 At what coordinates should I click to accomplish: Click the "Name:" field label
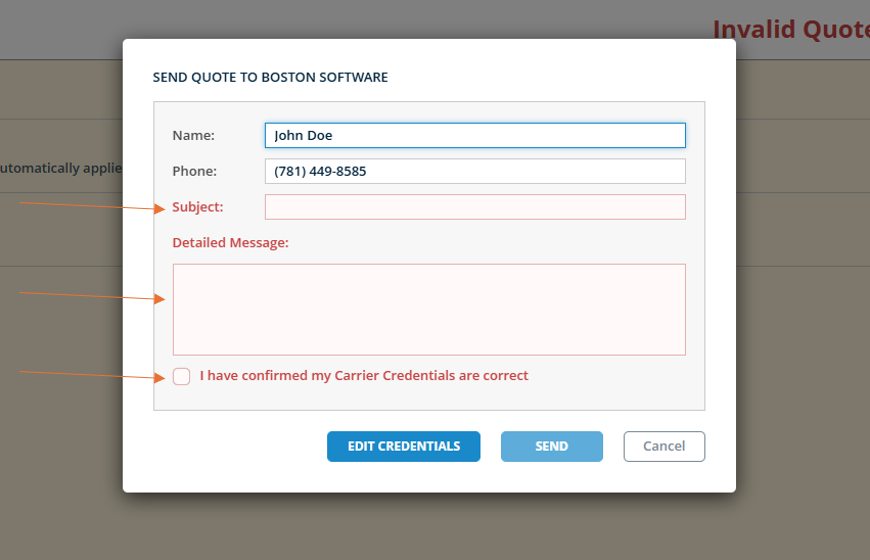point(194,135)
